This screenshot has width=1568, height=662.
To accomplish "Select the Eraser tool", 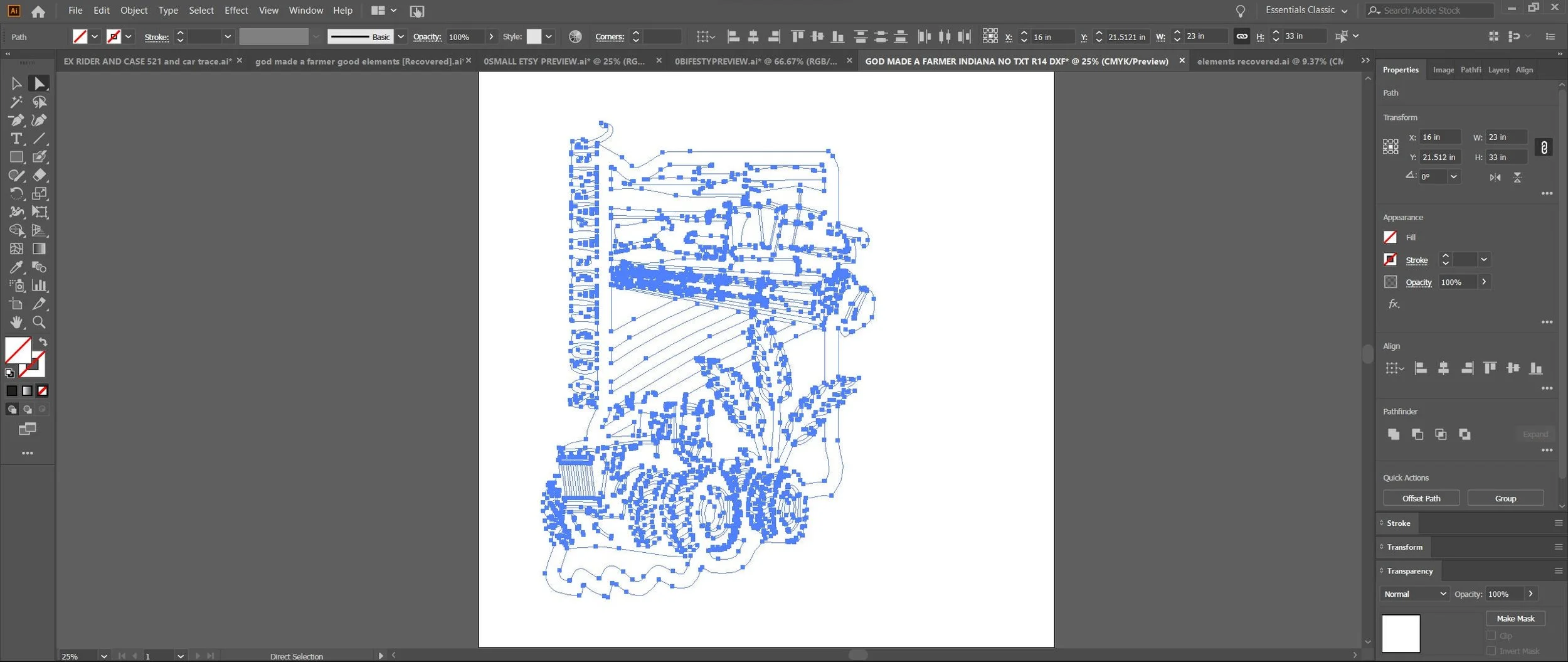I will (40, 175).
